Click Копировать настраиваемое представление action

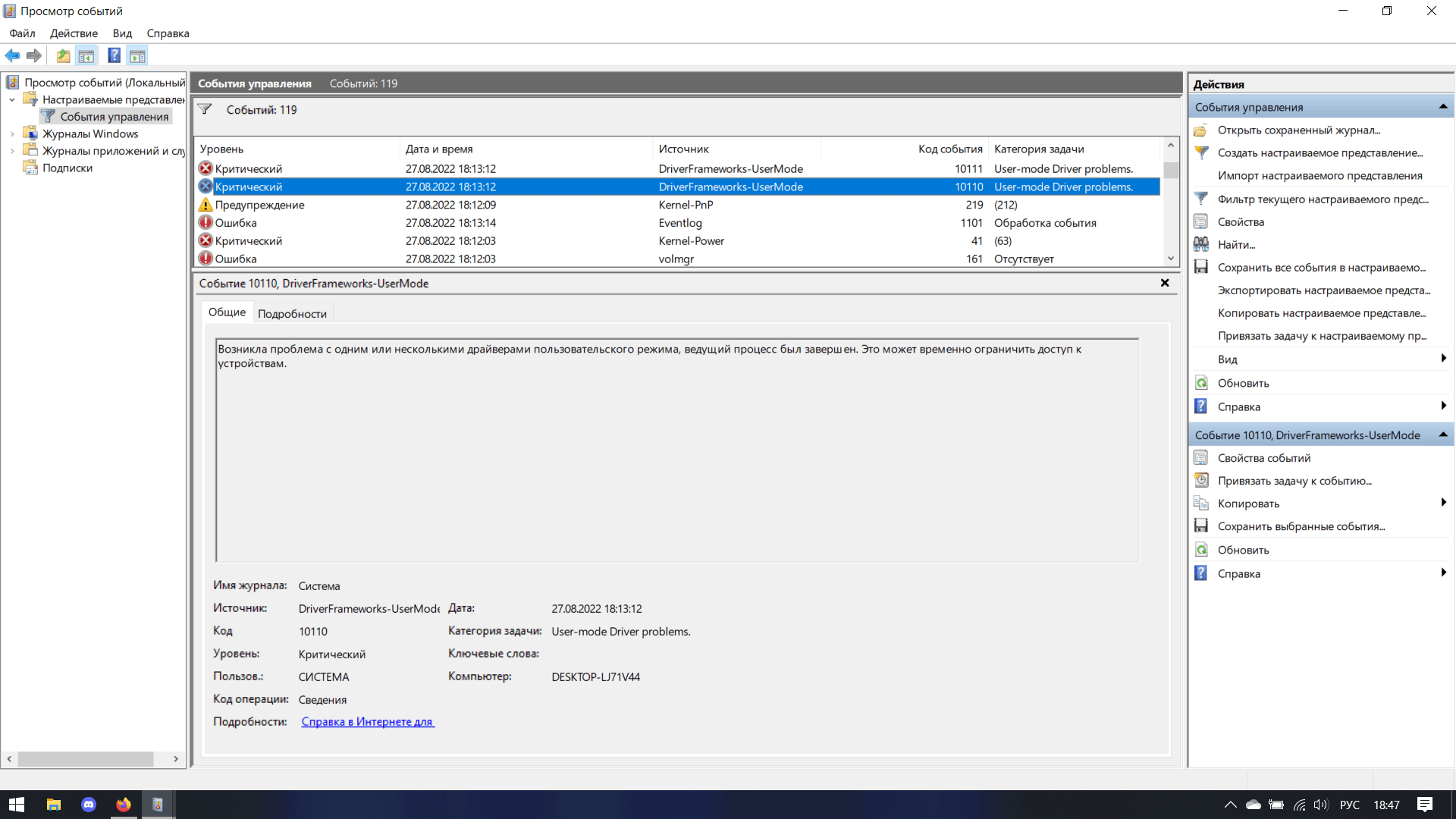[x=1322, y=313]
